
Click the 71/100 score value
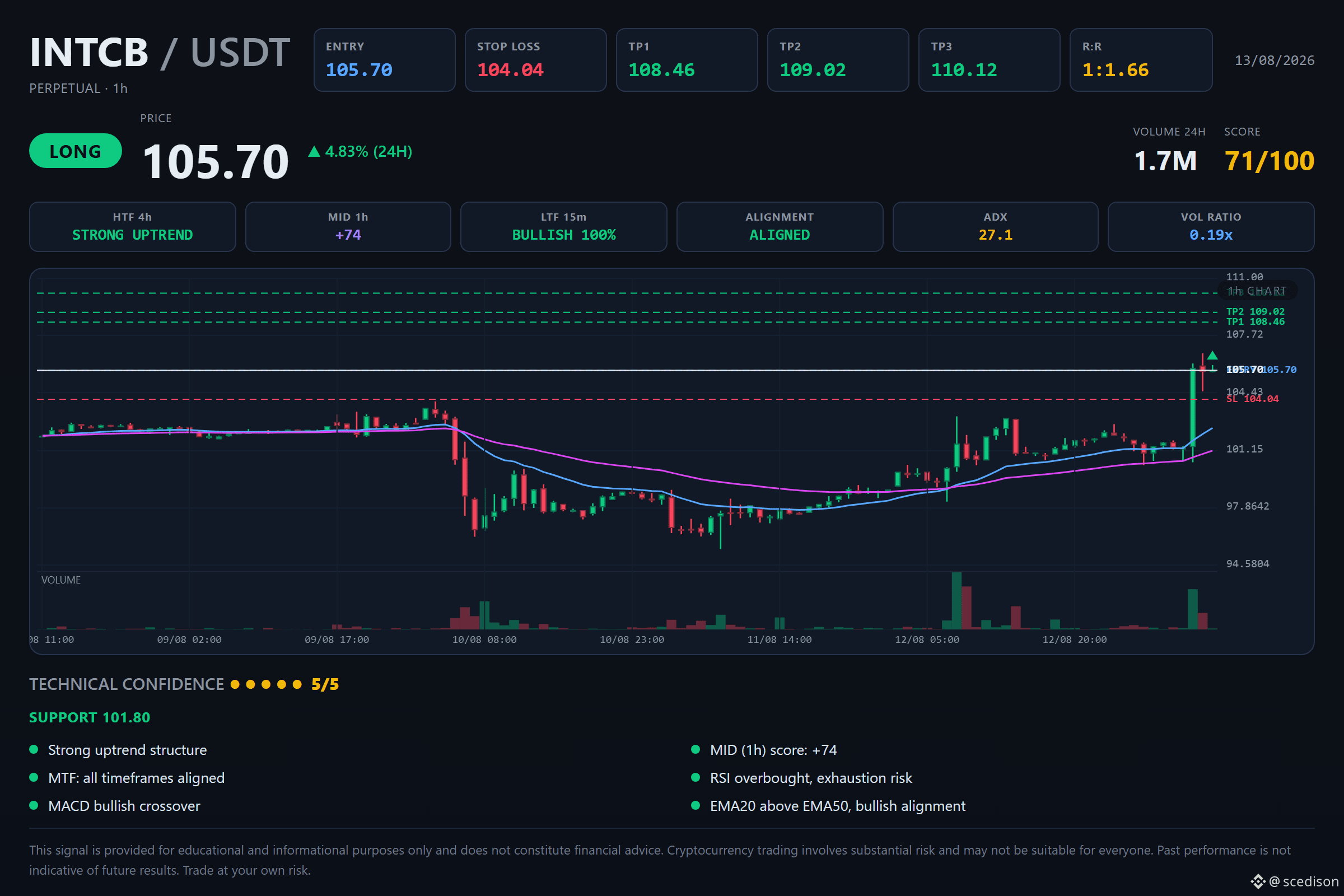tap(1269, 161)
